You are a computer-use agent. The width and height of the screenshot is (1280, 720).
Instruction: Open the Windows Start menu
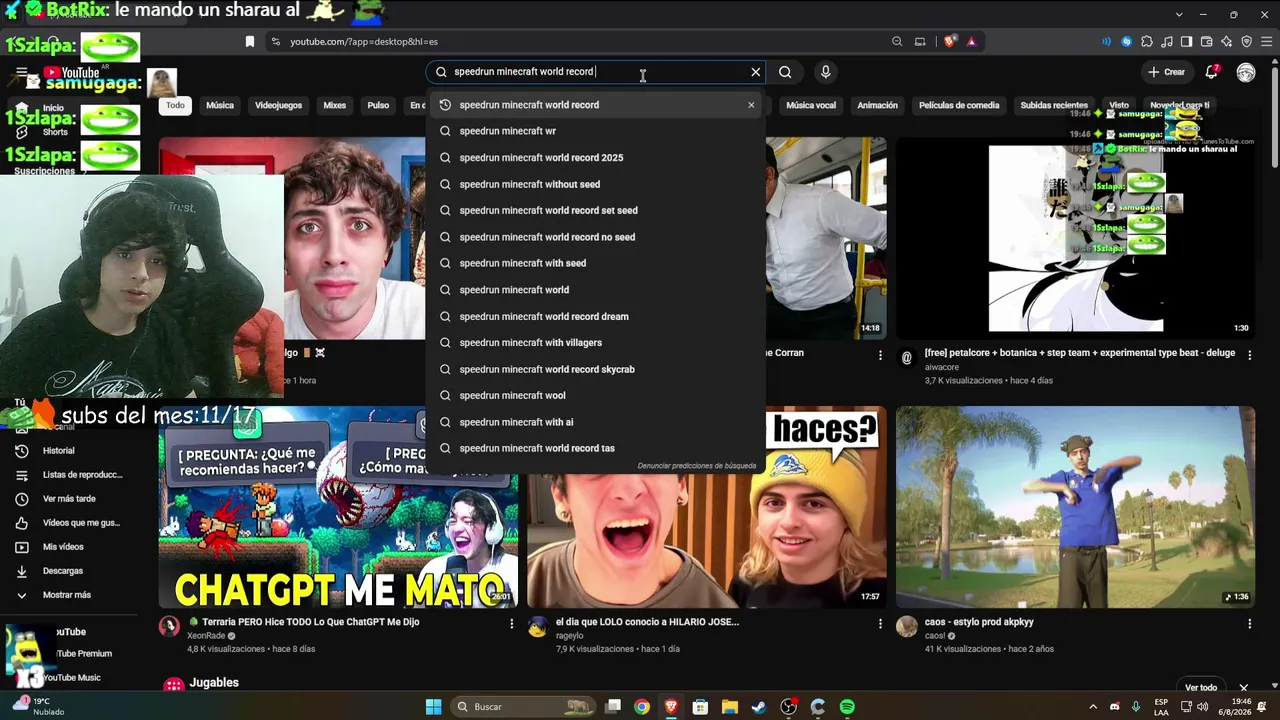coord(433,707)
